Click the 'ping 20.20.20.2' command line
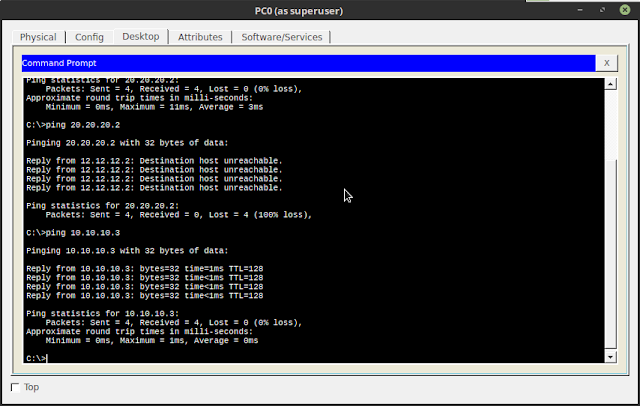Viewport: 640px width, 406px height. pos(73,125)
